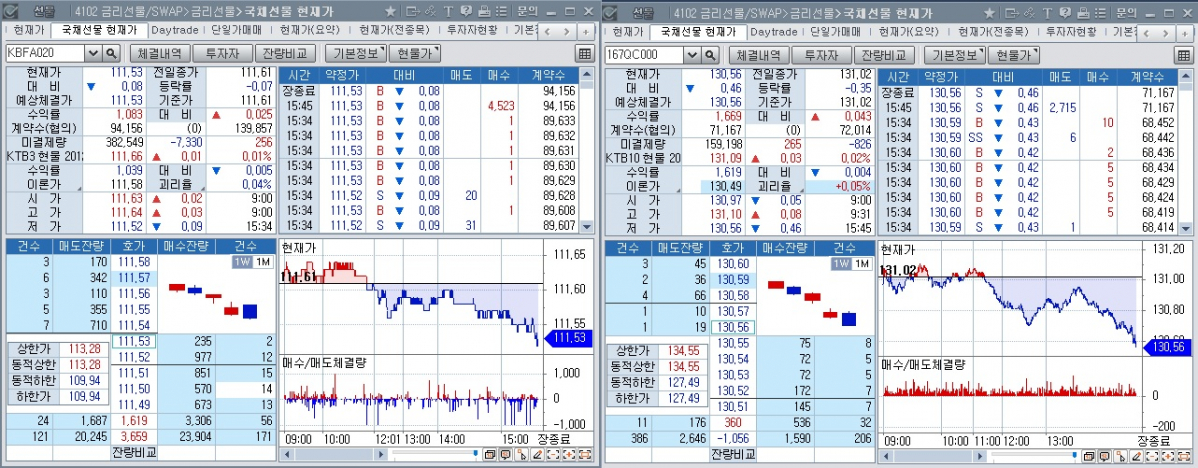Image resolution: width=1198 pixels, height=468 pixels.
Task: Click the list icon in right title bar
Action: tap(1099, 11)
